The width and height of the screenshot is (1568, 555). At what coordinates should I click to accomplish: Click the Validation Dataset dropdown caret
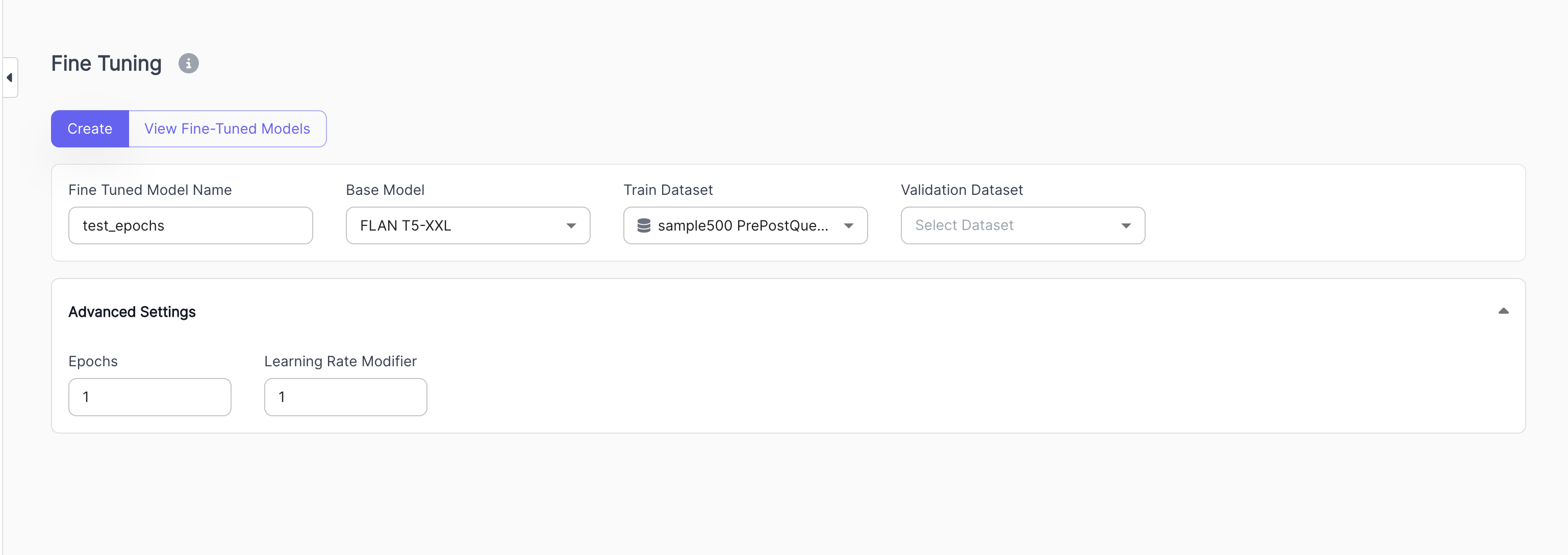coord(1125,226)
